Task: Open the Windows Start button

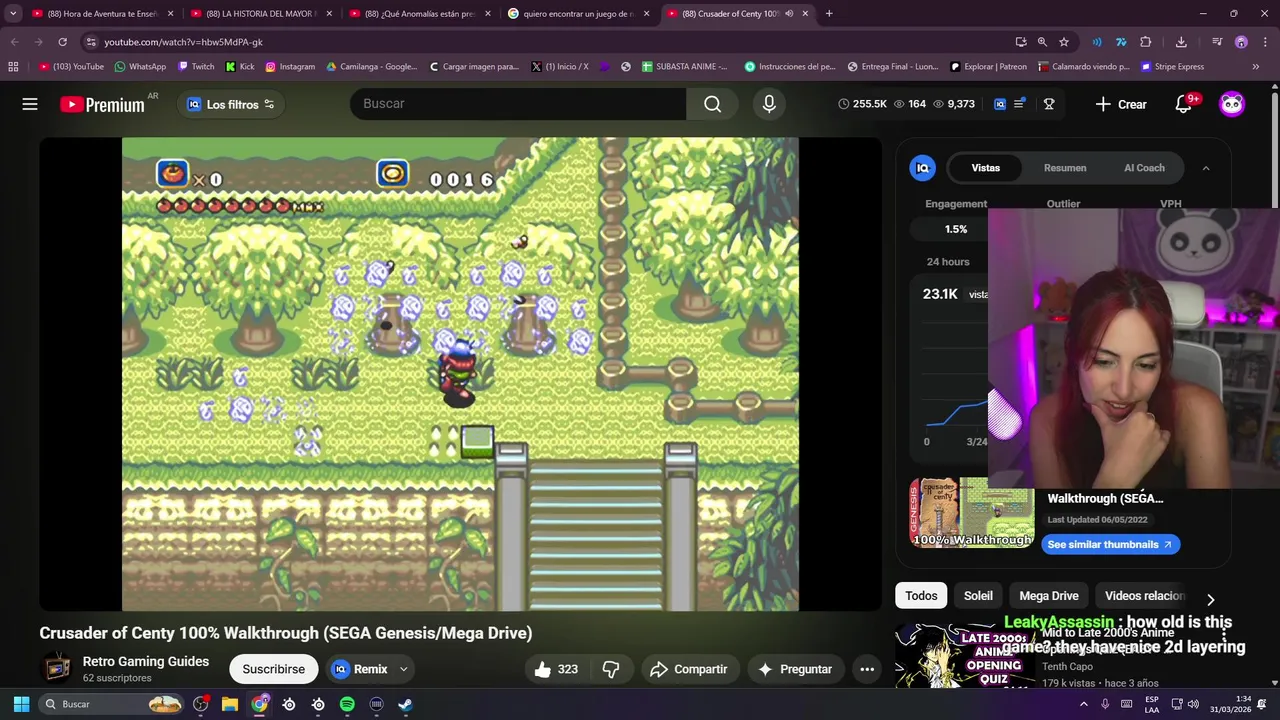Action: click(x=21, y=704)
